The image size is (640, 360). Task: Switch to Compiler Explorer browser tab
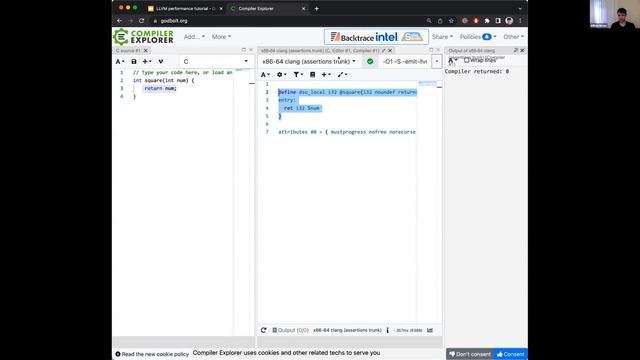267,9
